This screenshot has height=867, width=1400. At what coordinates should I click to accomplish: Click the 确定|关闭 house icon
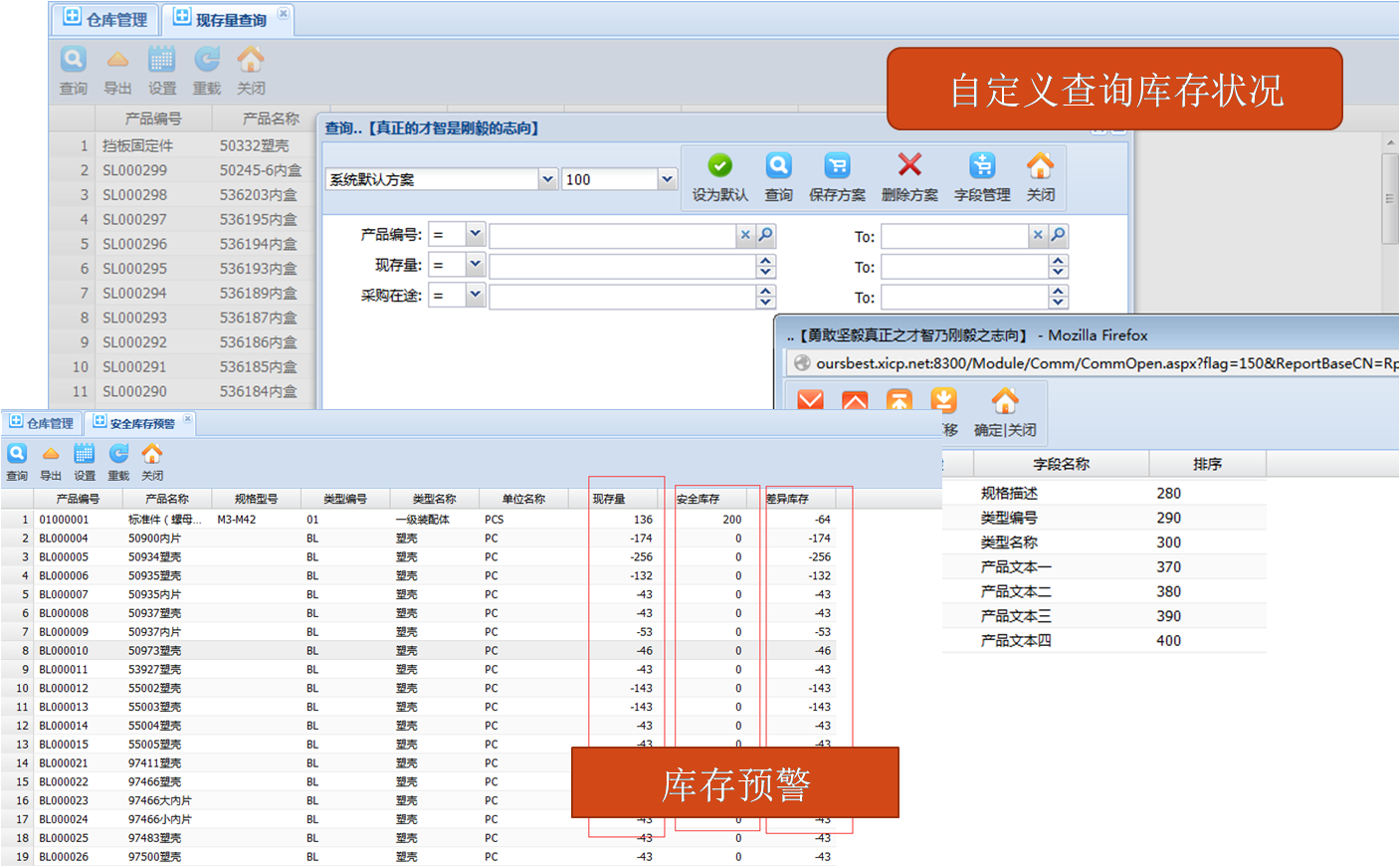1005,402
